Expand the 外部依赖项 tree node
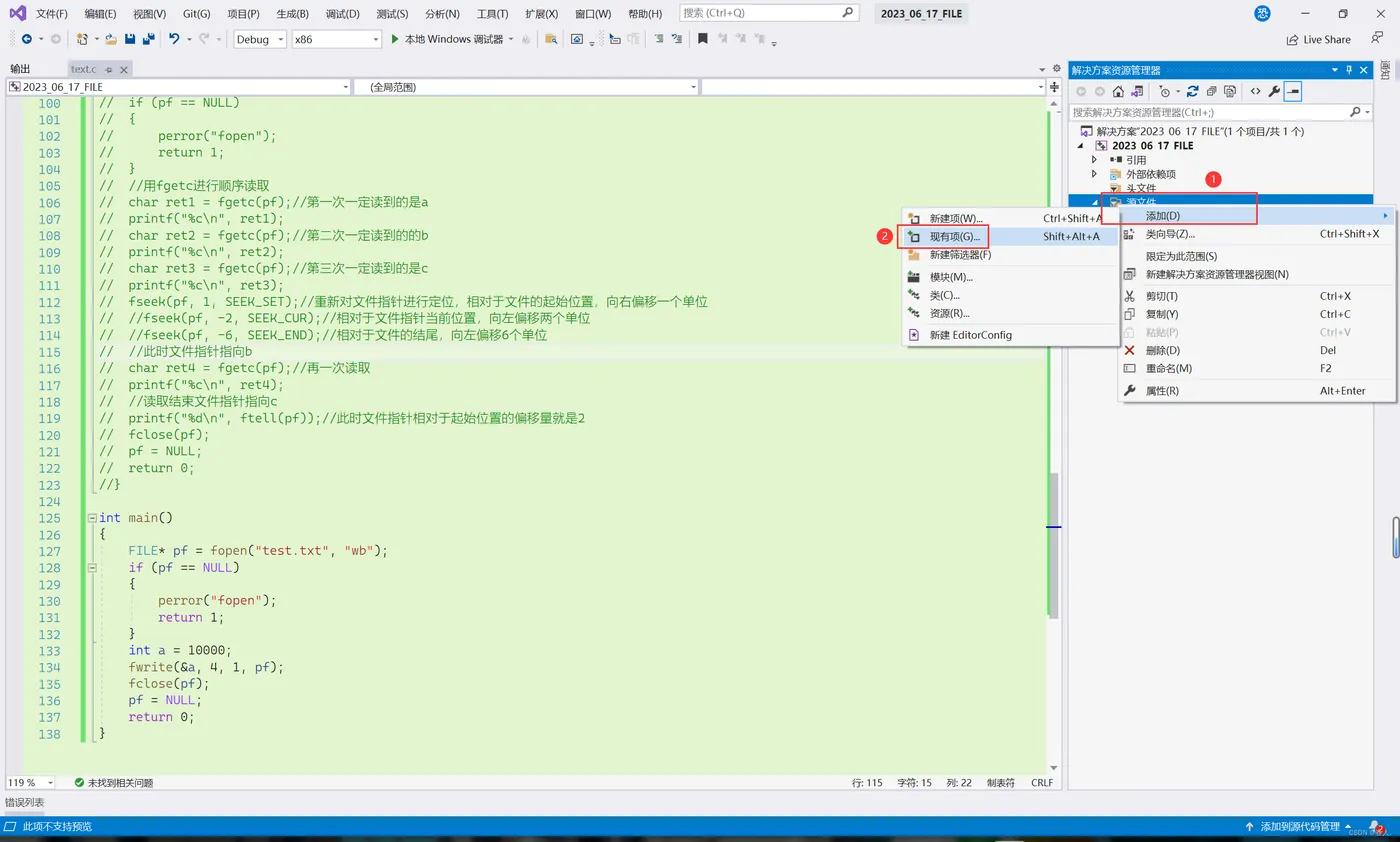The height and width of the screenshot is (842, 1400). point(1094,174)
